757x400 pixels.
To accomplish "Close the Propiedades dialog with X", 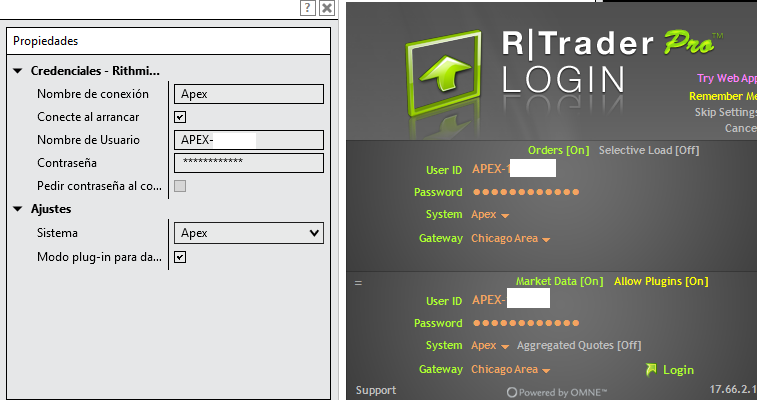I will (327, 8).
